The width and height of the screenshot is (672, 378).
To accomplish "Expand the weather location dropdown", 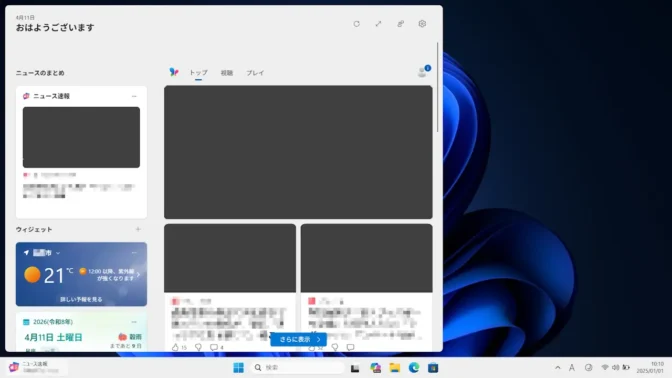I will point(58,253).
